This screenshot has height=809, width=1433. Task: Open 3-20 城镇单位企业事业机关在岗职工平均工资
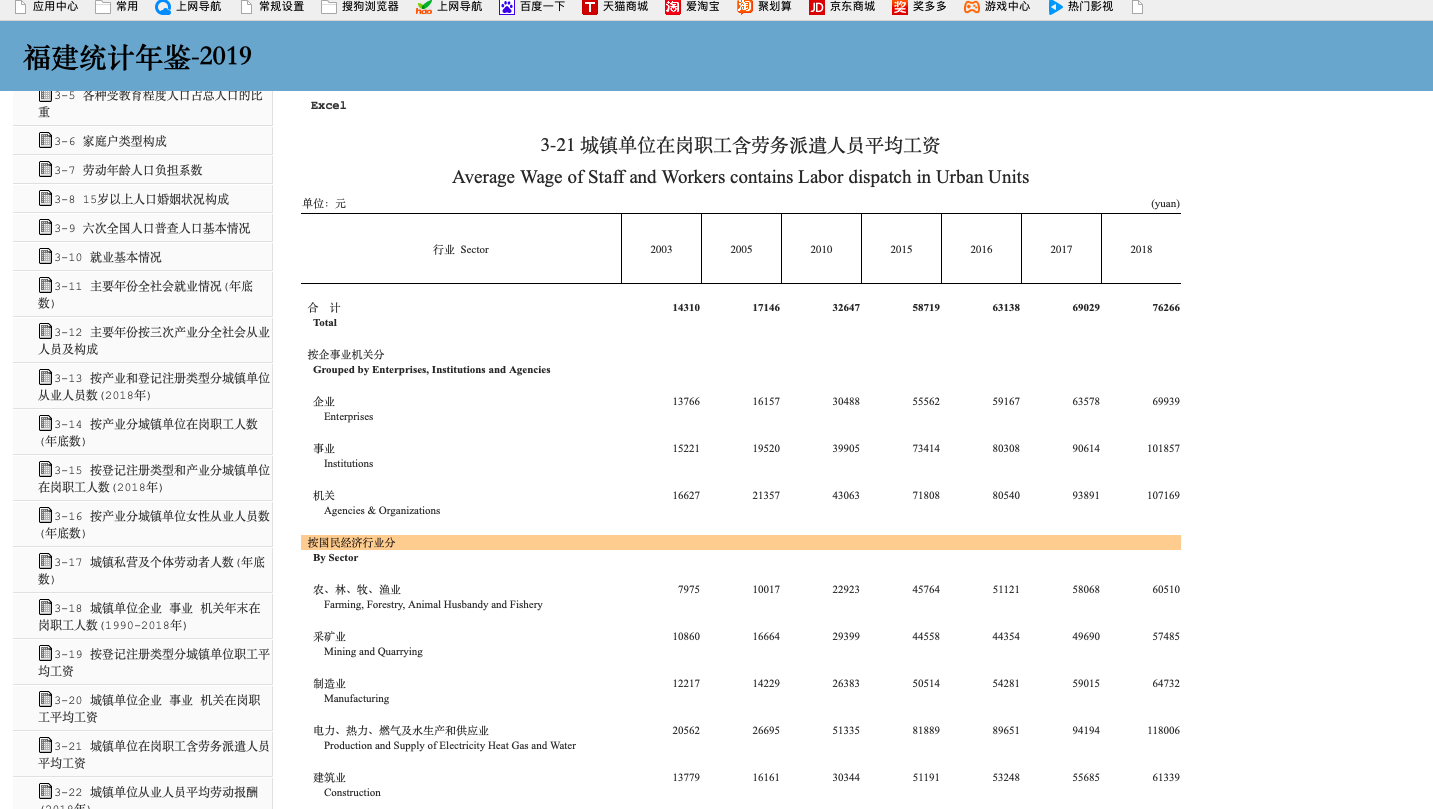coord(150,708)
